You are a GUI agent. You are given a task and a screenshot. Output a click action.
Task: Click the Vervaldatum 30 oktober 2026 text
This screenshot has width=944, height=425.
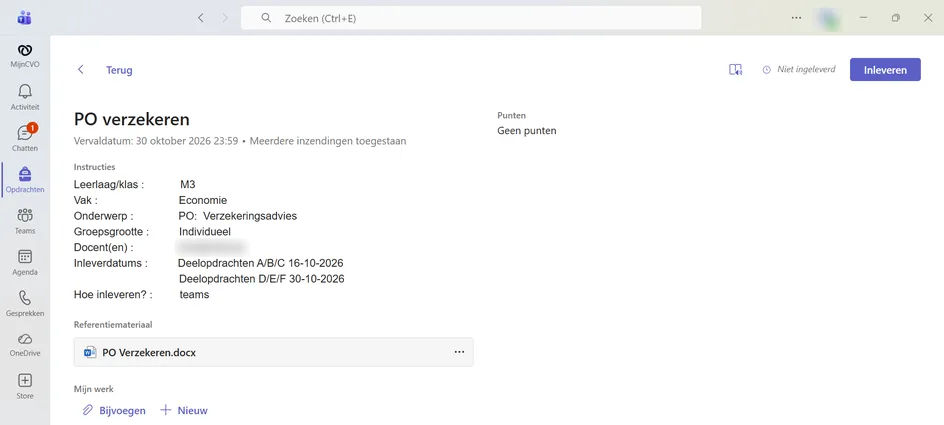[155, 141]
